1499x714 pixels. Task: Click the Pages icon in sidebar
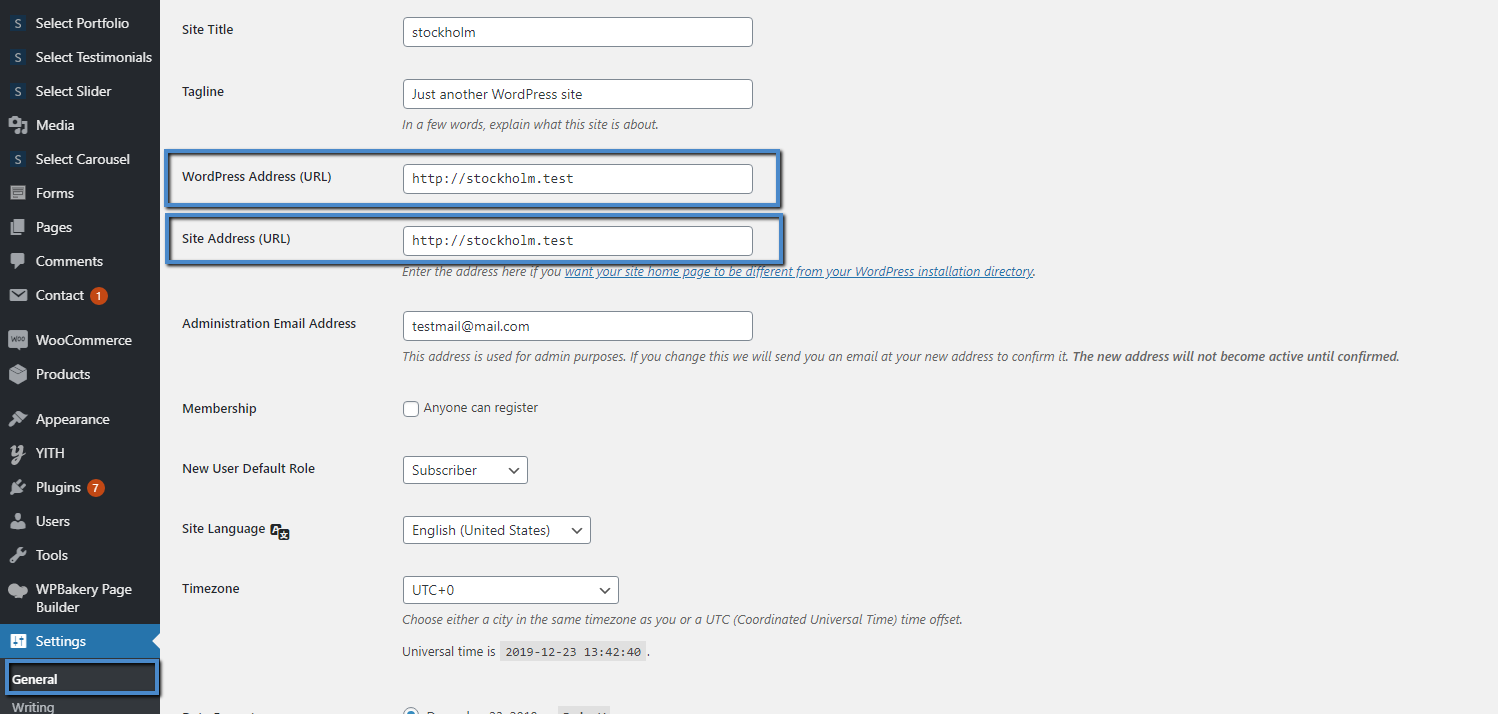coord(17,227)
